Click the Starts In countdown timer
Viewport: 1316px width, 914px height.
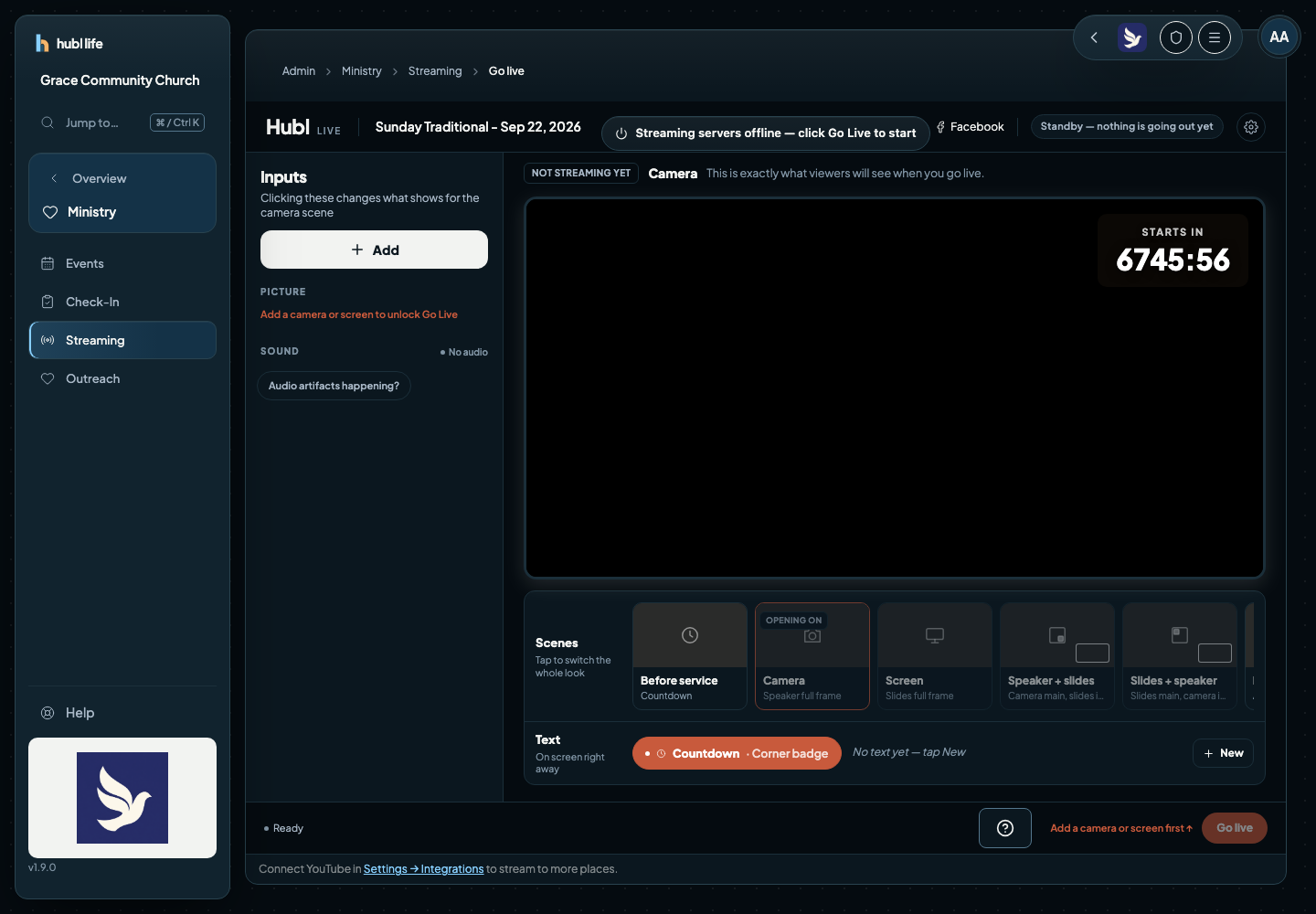click(x=1173, y=250)
